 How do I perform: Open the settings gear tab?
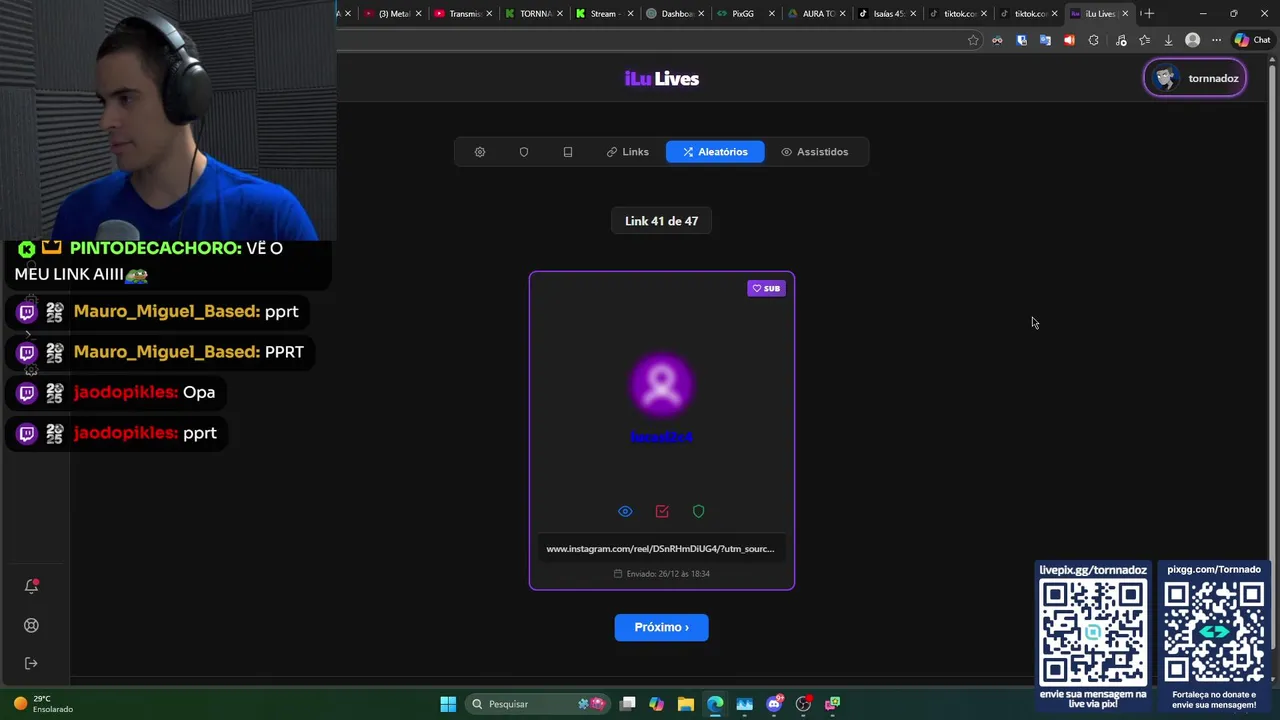[480, 152]
